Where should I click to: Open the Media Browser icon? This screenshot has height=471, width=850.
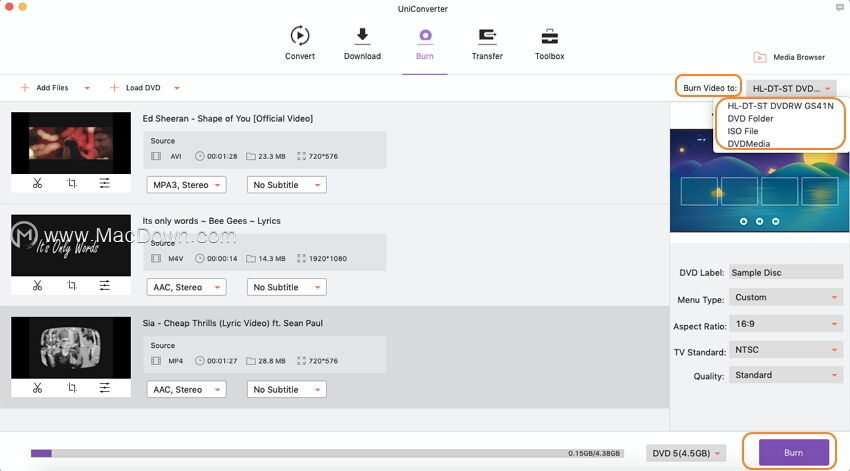coord(760,57)
